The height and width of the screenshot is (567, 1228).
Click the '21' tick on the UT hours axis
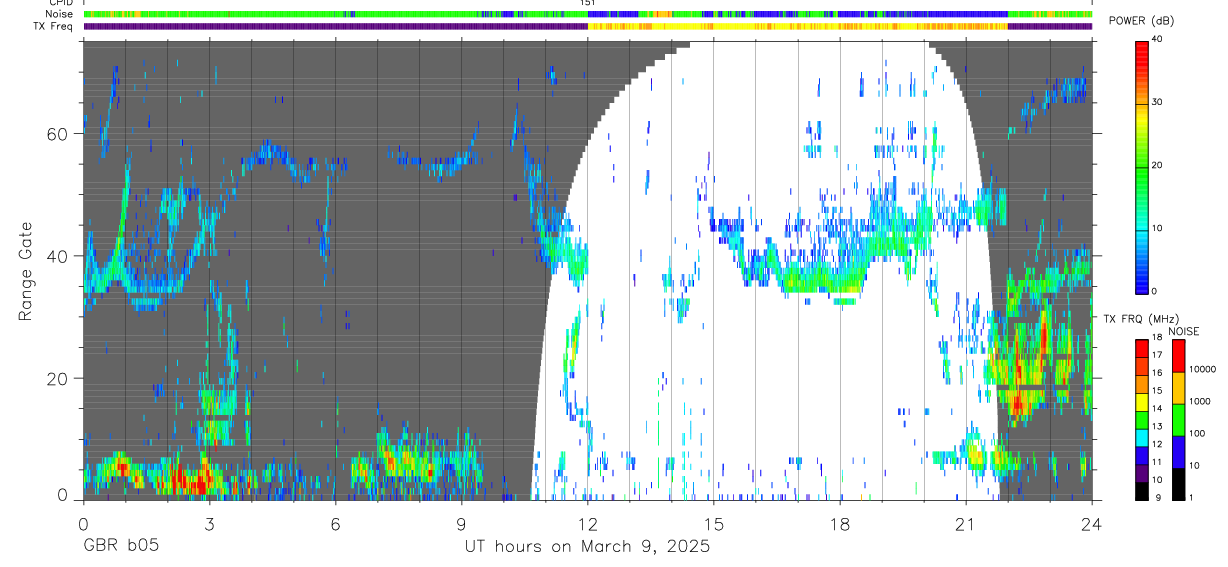click(x=966, y=523)
